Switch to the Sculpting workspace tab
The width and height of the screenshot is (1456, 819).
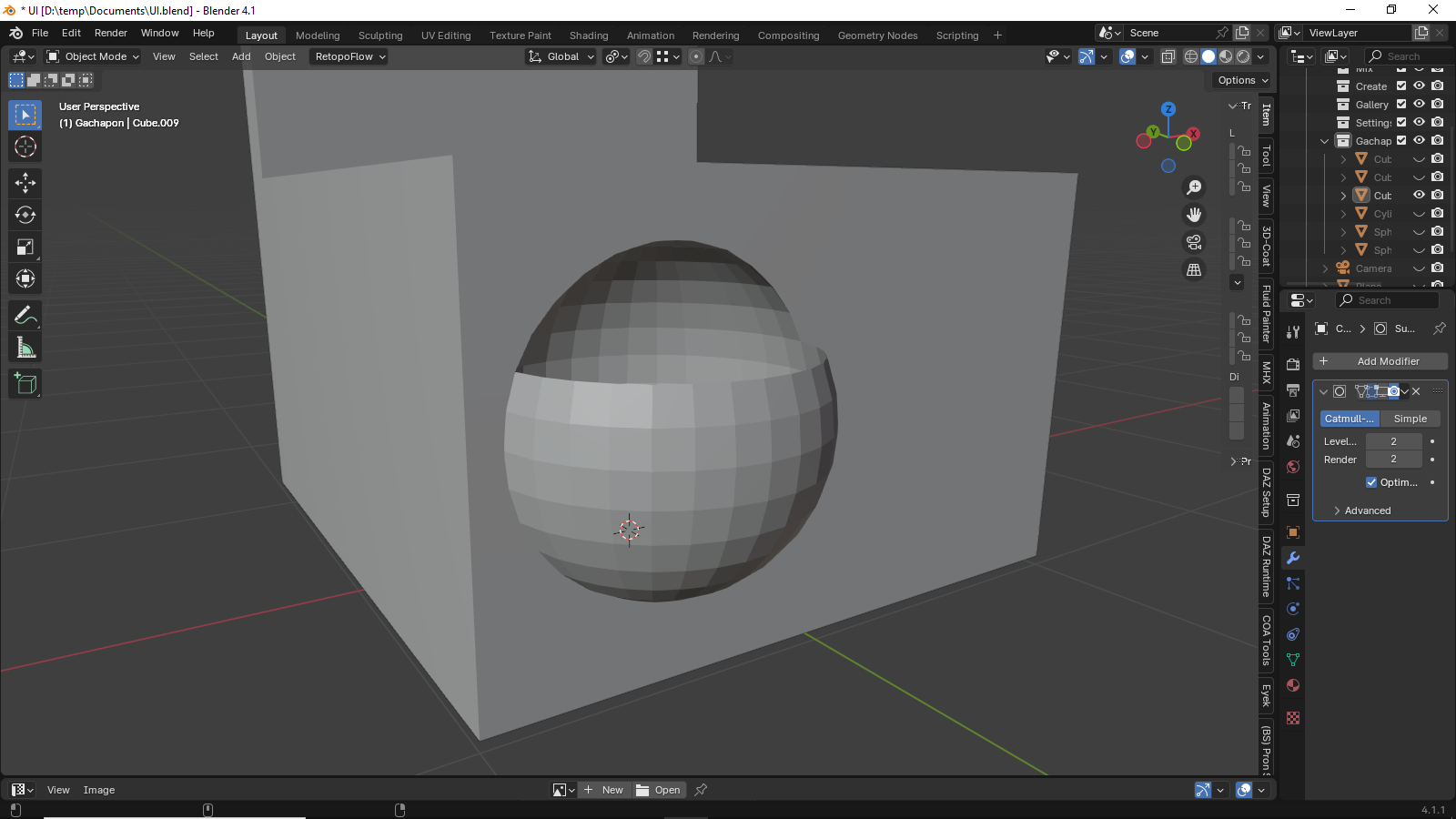380,35
